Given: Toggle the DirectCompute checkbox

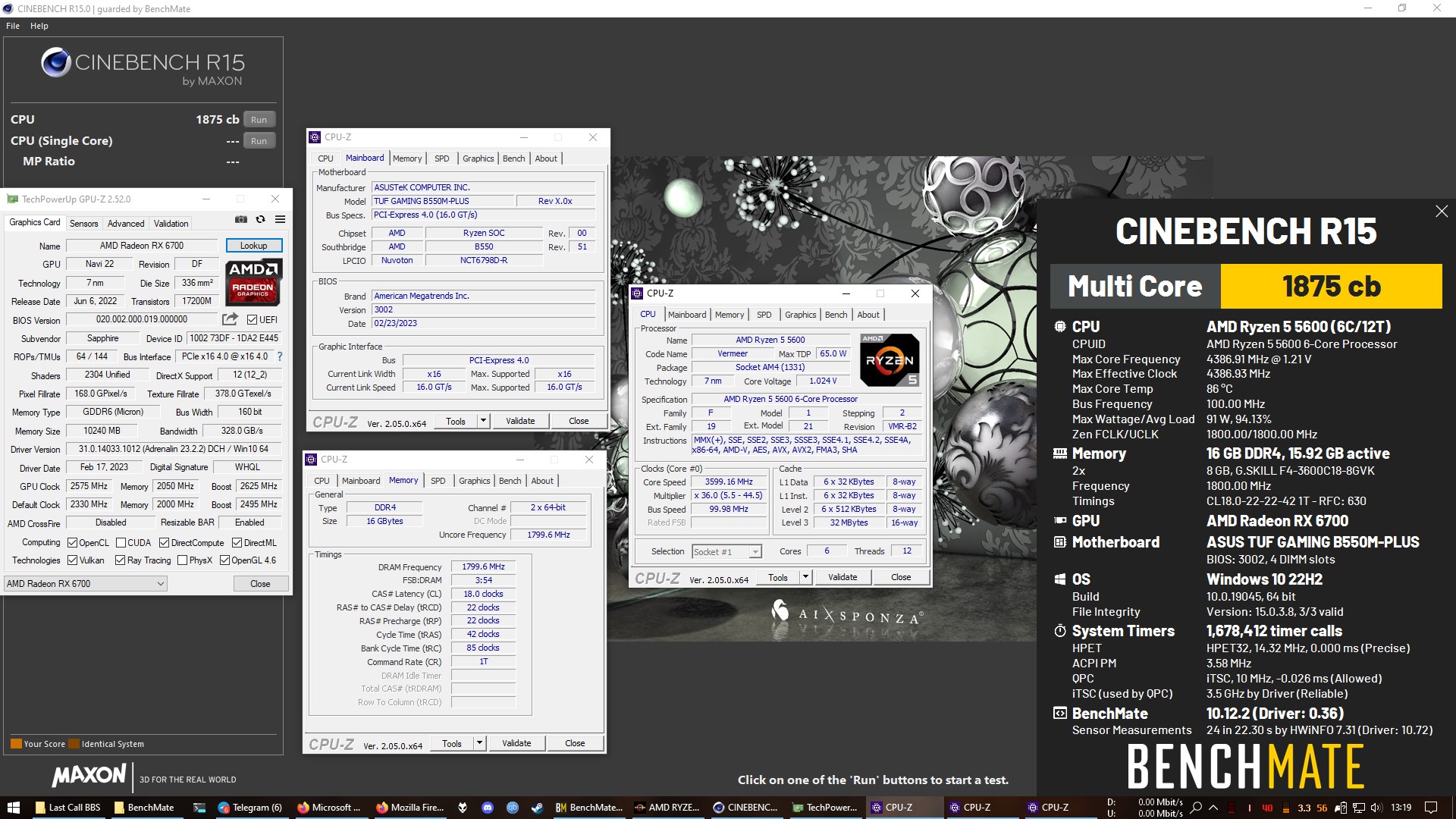Looking at the screenshot, I should point(165,543).
